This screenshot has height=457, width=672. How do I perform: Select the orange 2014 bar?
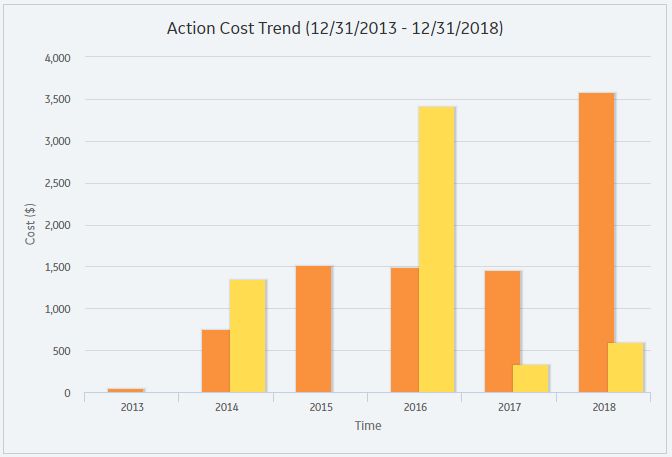(x=216, y=361)
